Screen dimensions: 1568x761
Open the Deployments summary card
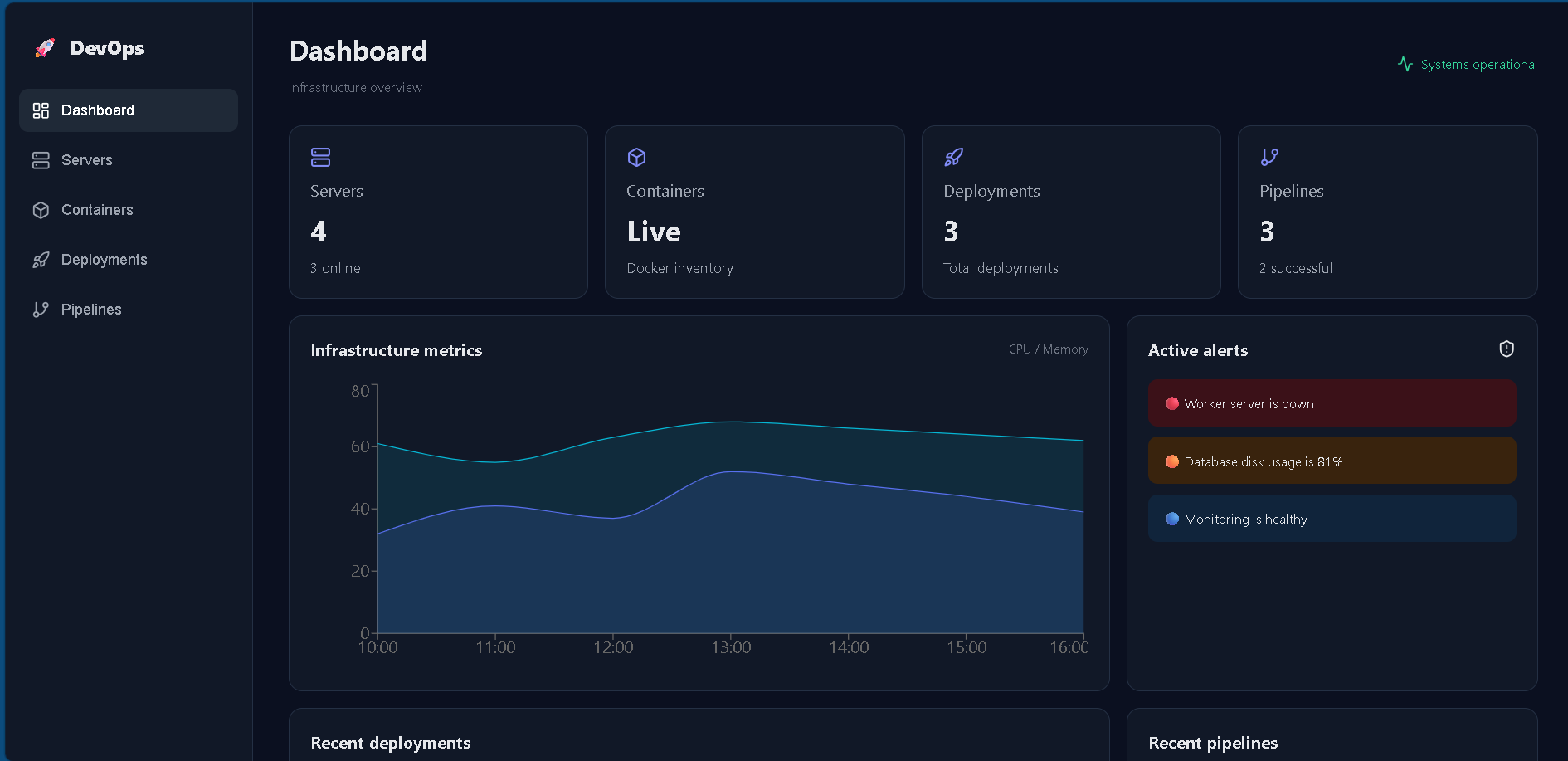pos(1071,212)
